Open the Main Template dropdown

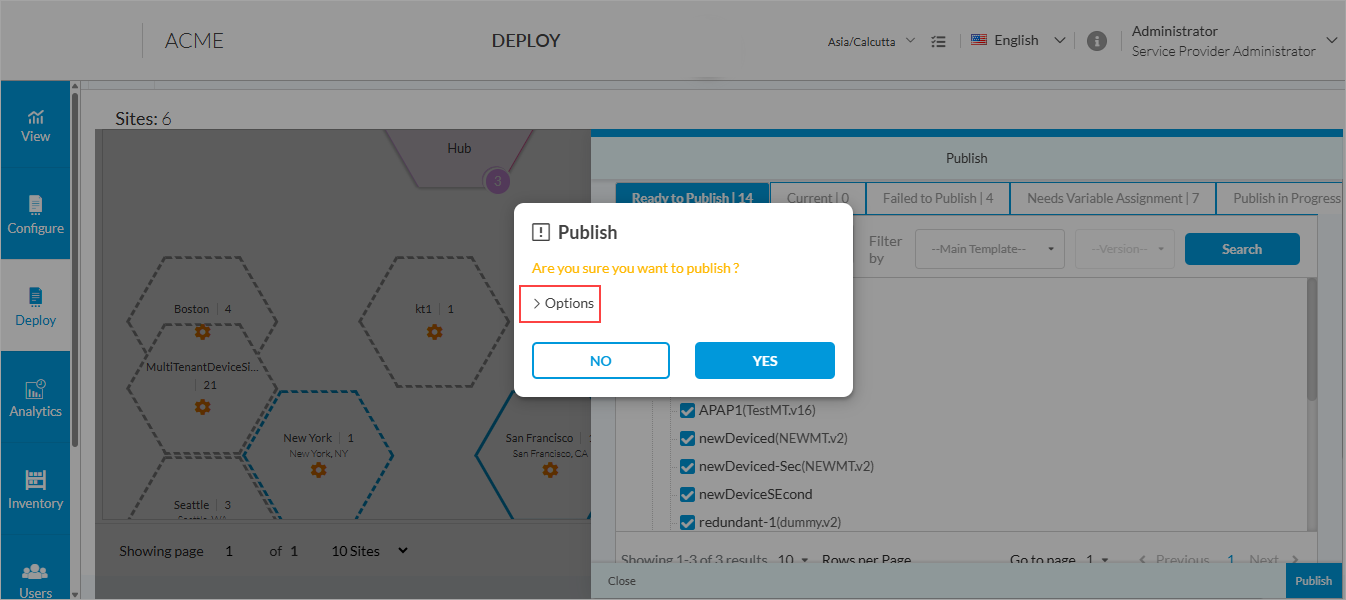(989, 248)
